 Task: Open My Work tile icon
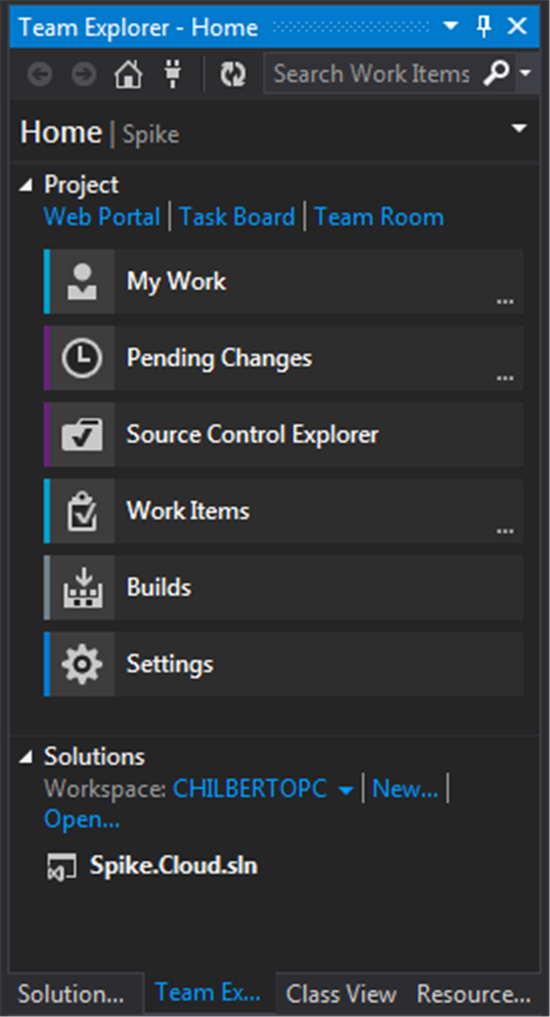(x=82, y=281)
